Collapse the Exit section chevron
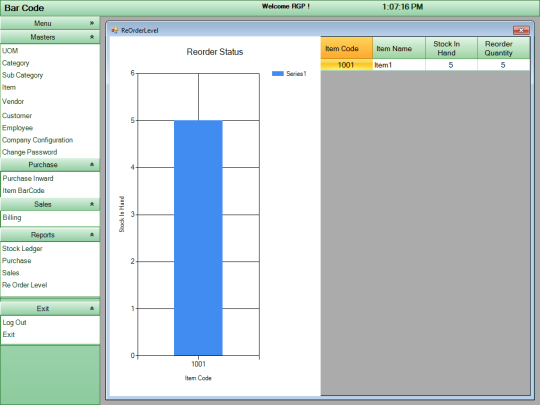The width and height of the screenshot is (540, 405). 92,309
